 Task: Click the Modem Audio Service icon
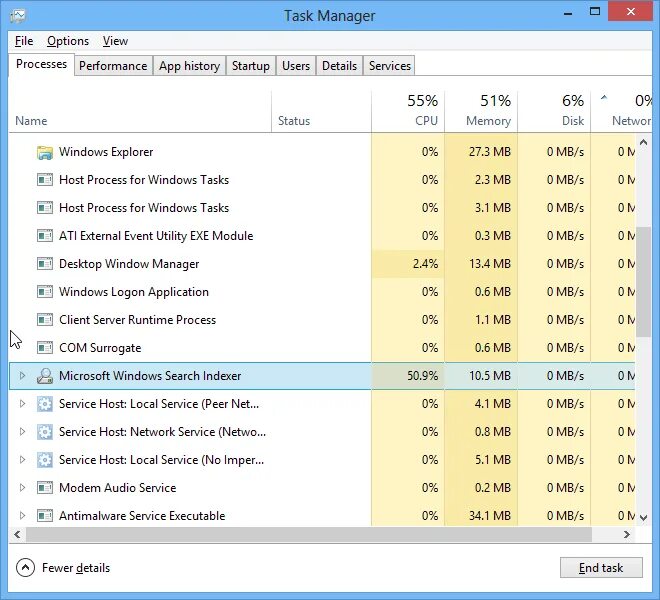[45, 488]
